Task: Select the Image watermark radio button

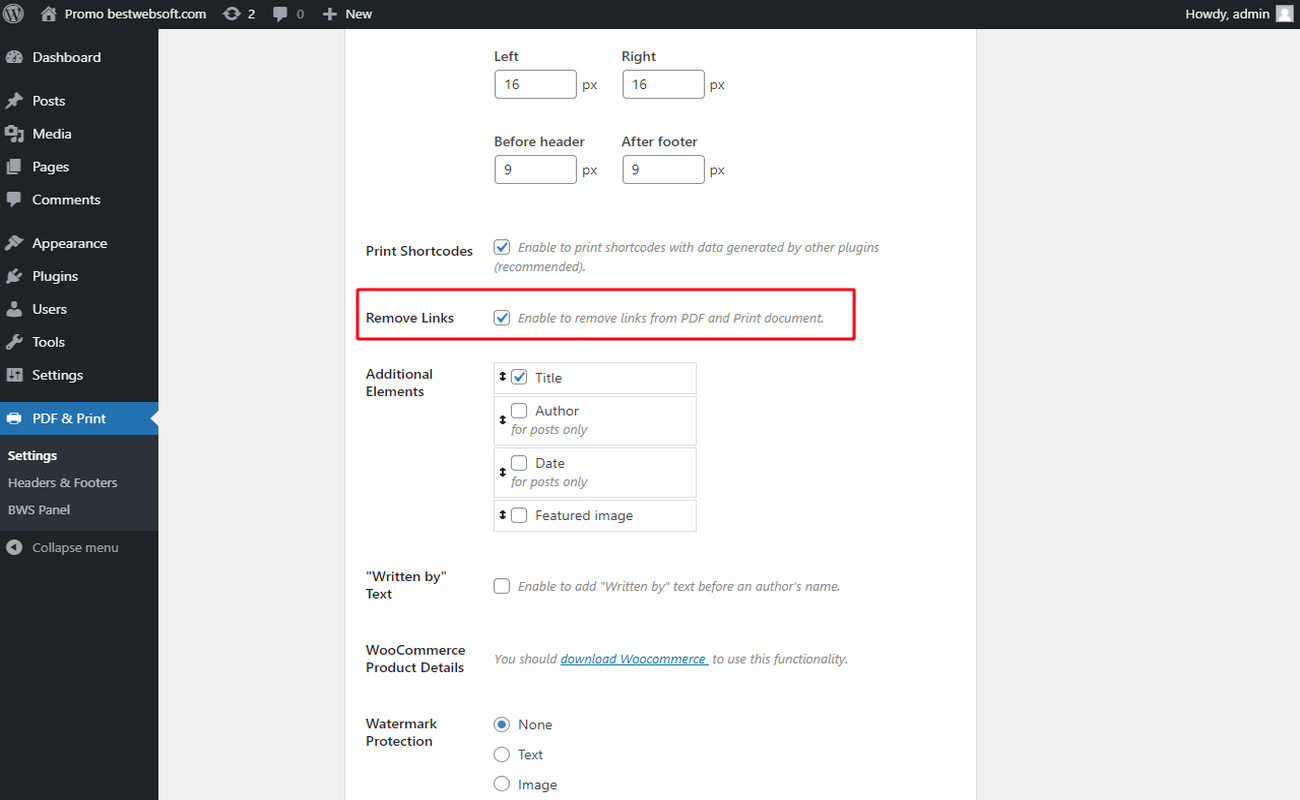Action: point(502,784)
